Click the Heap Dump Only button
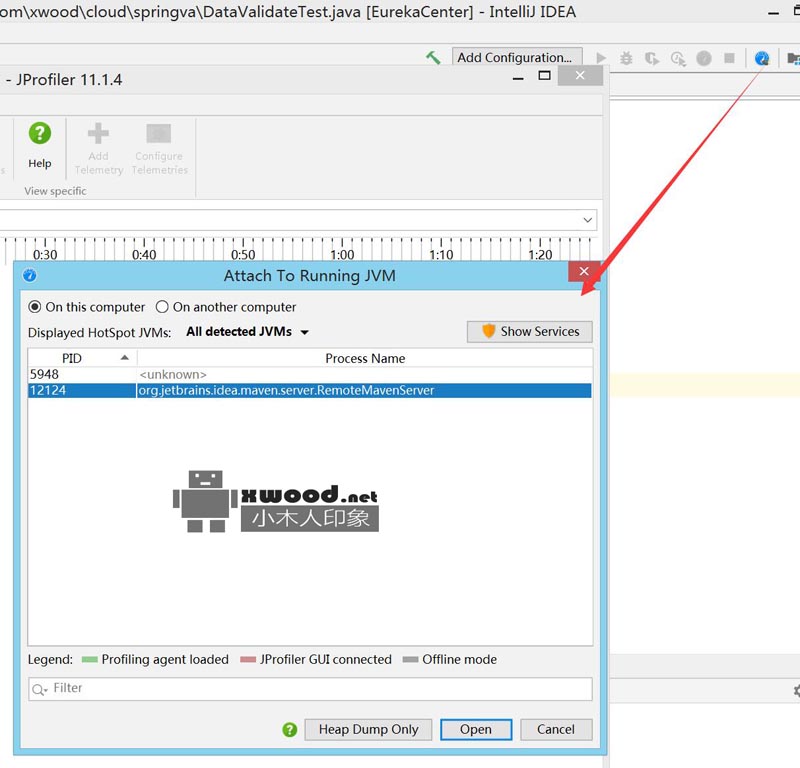Image resolution: width=800 pixels, height=768 pixels. point(368,729)
